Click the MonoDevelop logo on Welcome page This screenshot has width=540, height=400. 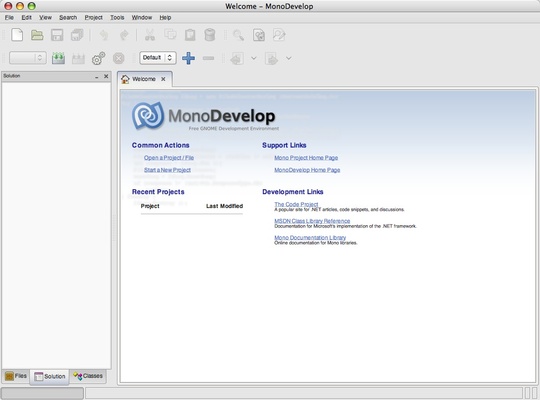pos(205,116)
